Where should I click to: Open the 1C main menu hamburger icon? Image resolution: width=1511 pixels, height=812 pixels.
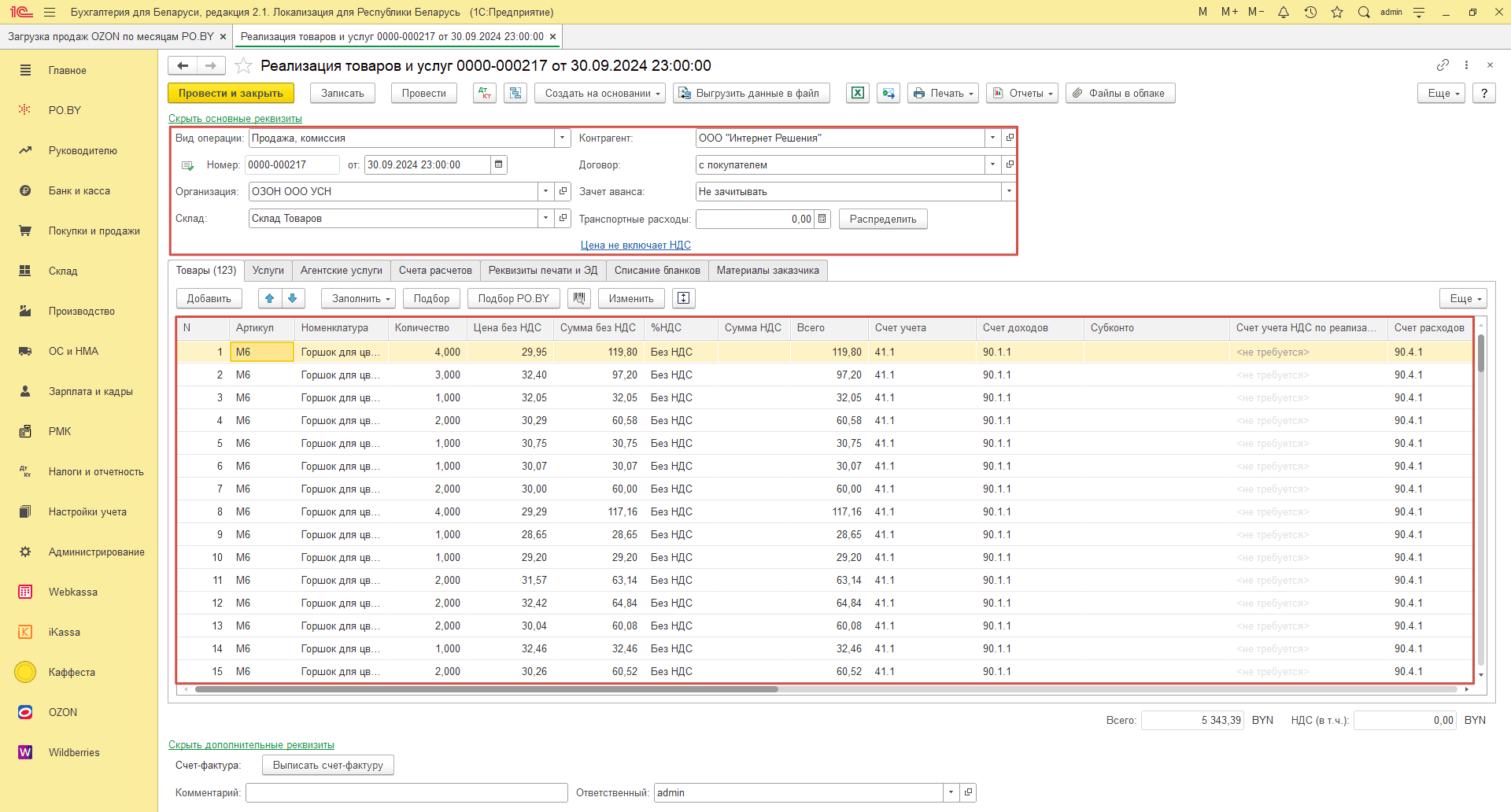coord(50,12)
